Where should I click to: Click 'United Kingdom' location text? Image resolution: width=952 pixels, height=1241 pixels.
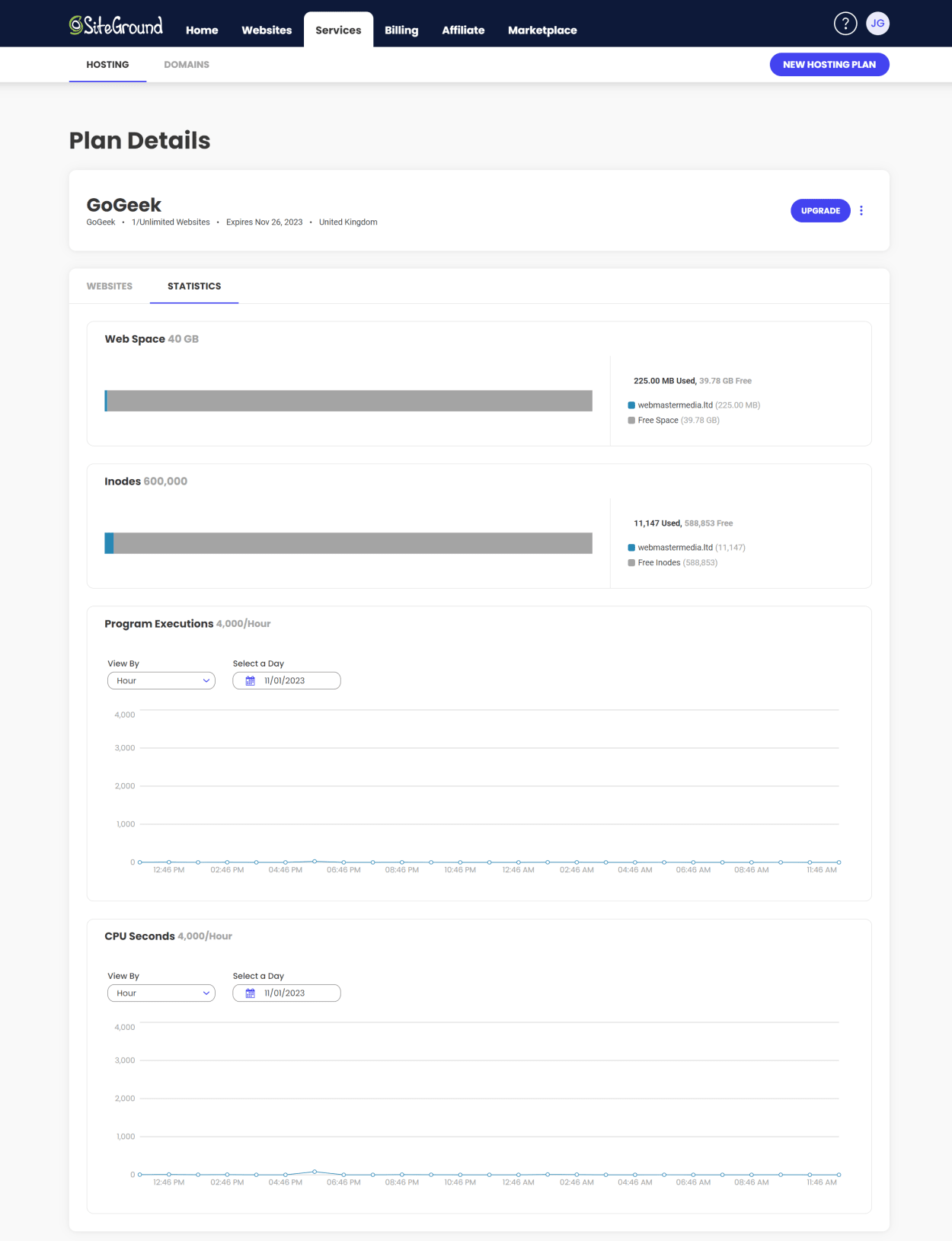click(348, 222)
